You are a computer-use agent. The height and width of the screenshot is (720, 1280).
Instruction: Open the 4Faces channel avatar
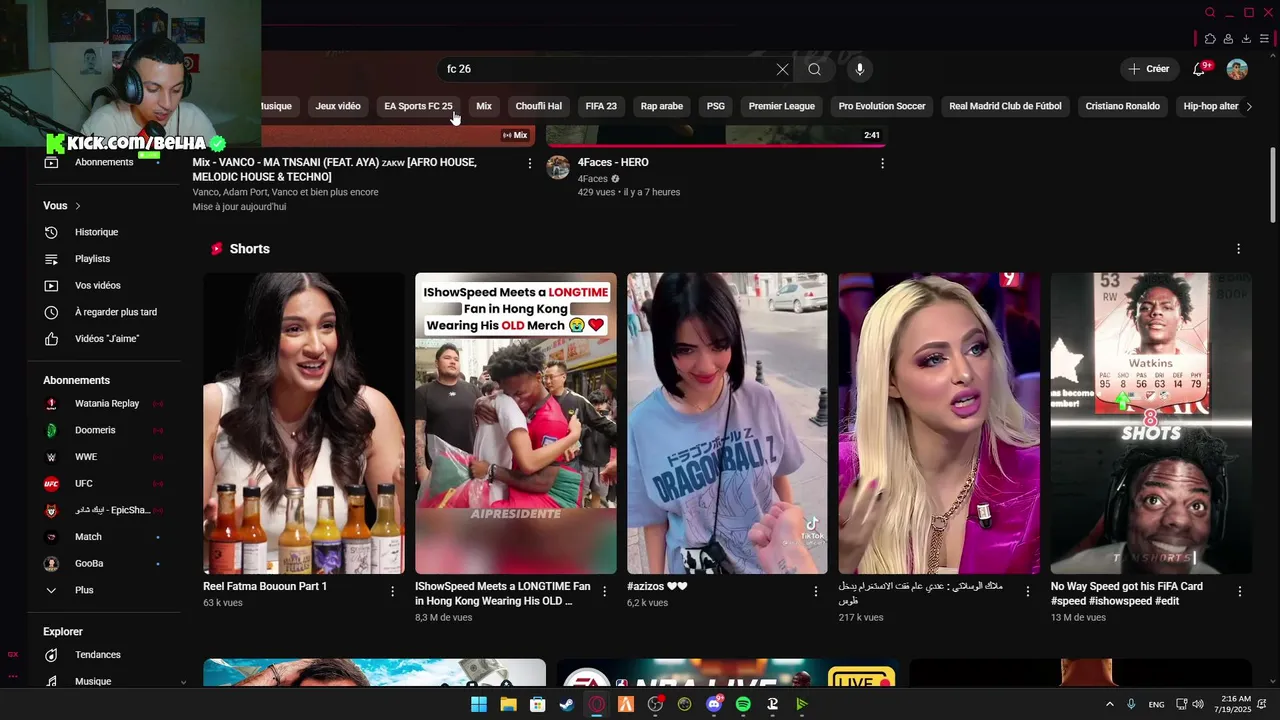(558, 167)
